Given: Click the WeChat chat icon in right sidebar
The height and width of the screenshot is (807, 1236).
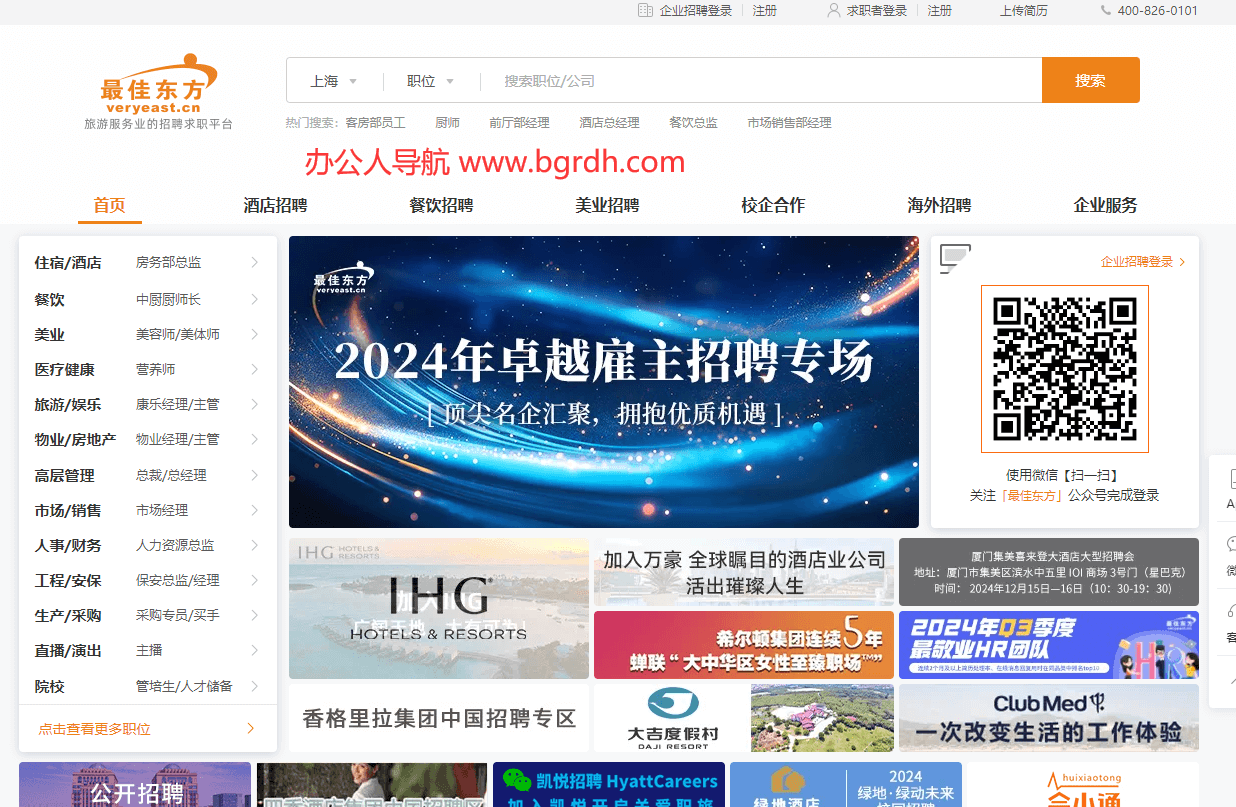Looking at the screenshot, I should 1231,545.
